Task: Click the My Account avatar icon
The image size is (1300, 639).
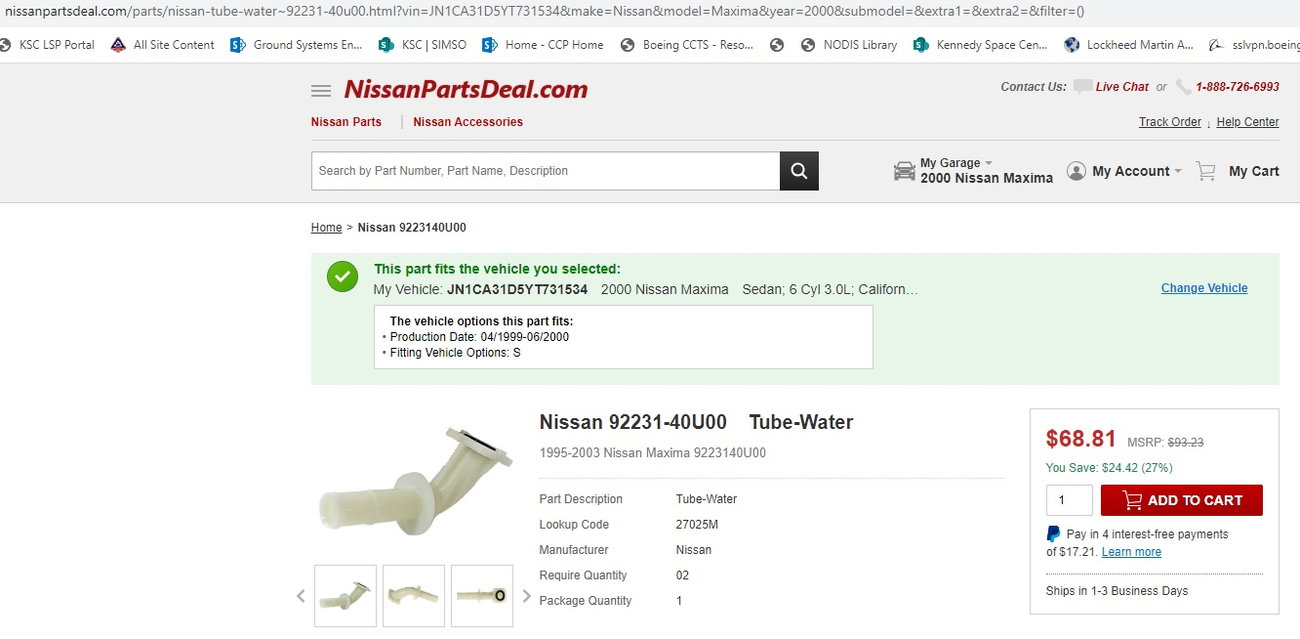Action: click(1076, 171)
